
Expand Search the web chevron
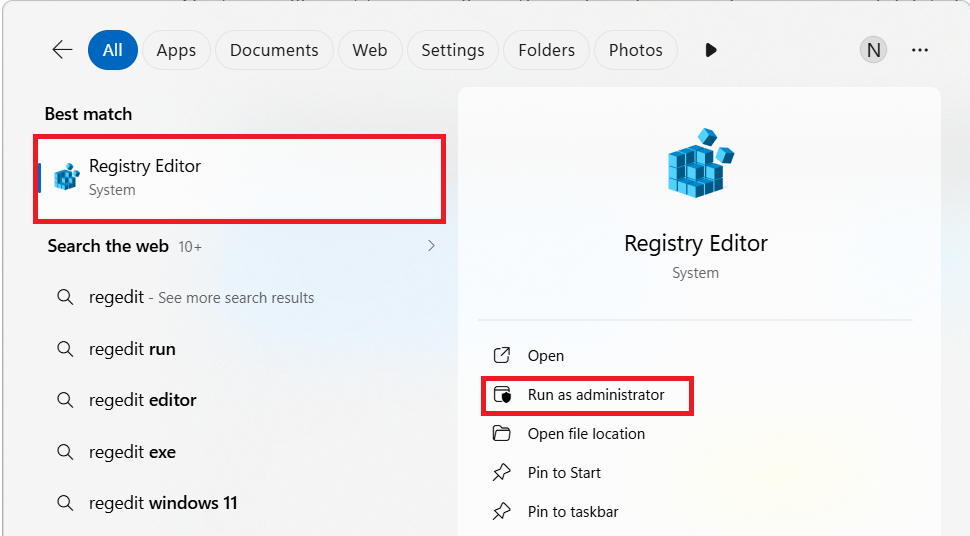431,246
